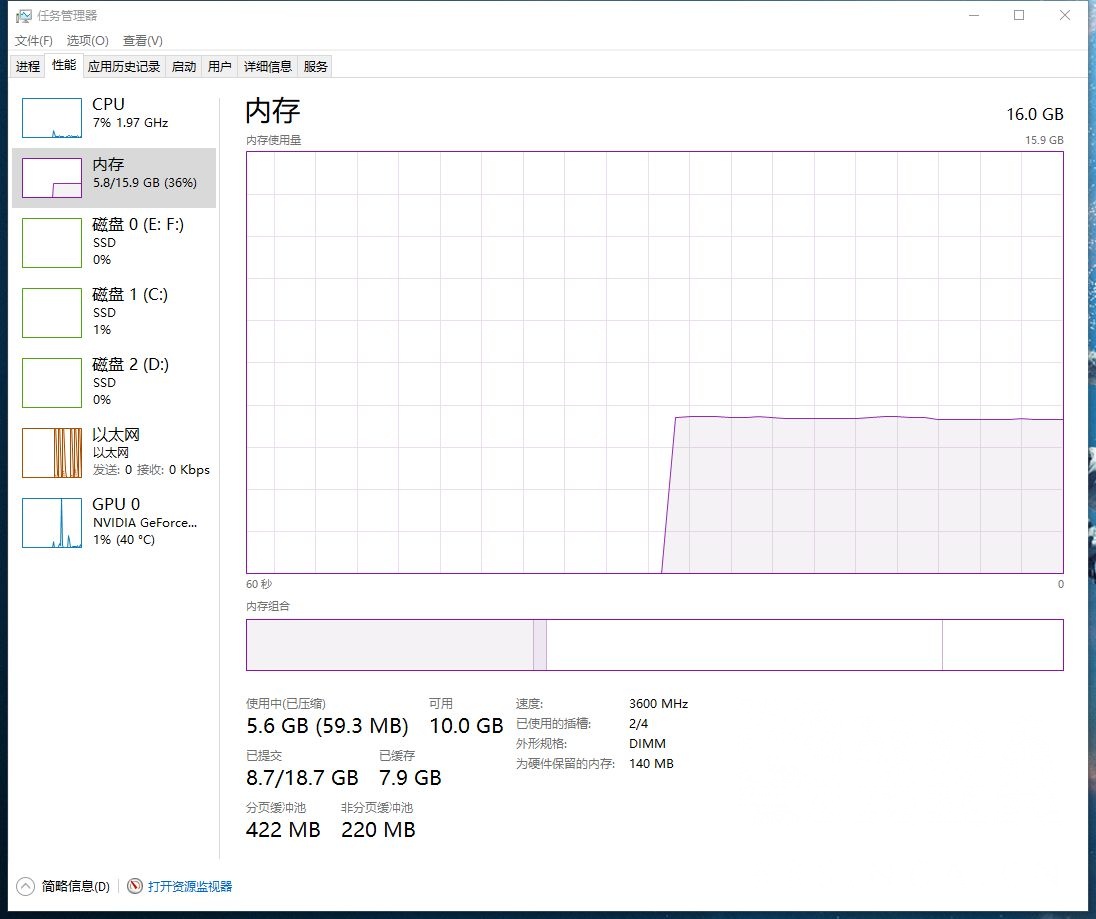Click the 磁盘 0 (E: F:) label
The width and height of the screenshot is (1096, 919).
pyautogui.click(x=138, y=224)
